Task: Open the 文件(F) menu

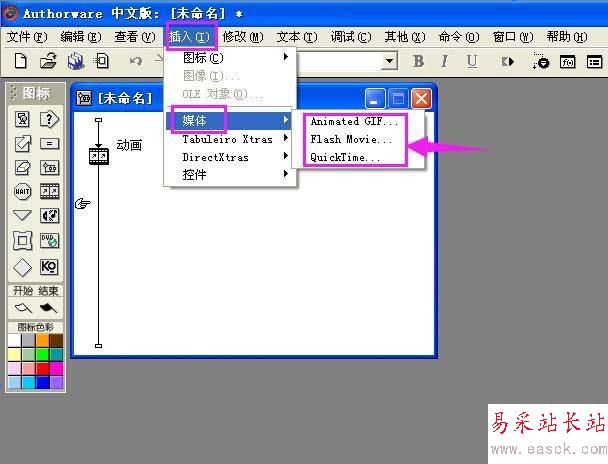Action: [27, 37]
